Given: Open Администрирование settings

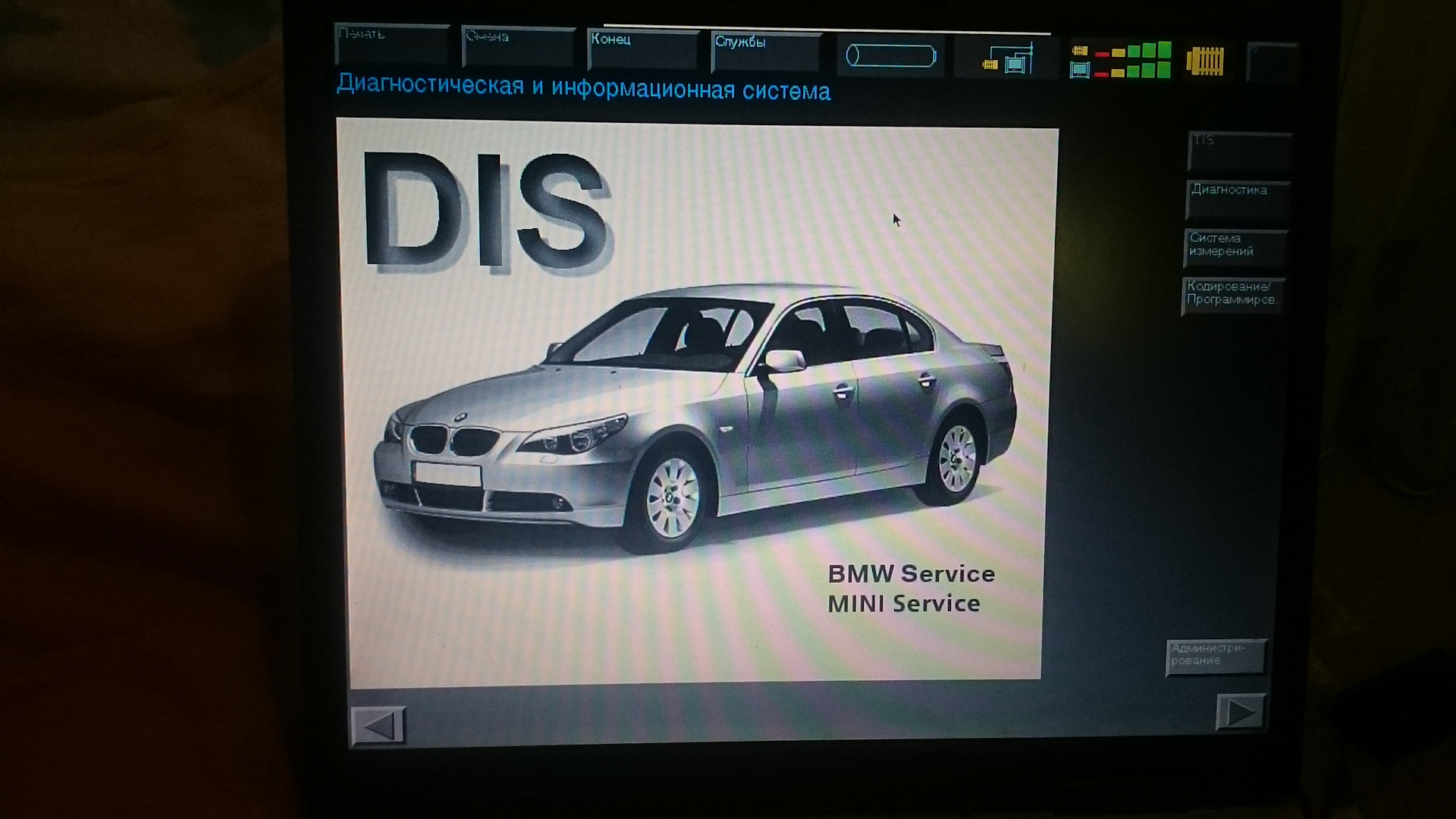Looking at the screenshot, I should click(1216, 657).
